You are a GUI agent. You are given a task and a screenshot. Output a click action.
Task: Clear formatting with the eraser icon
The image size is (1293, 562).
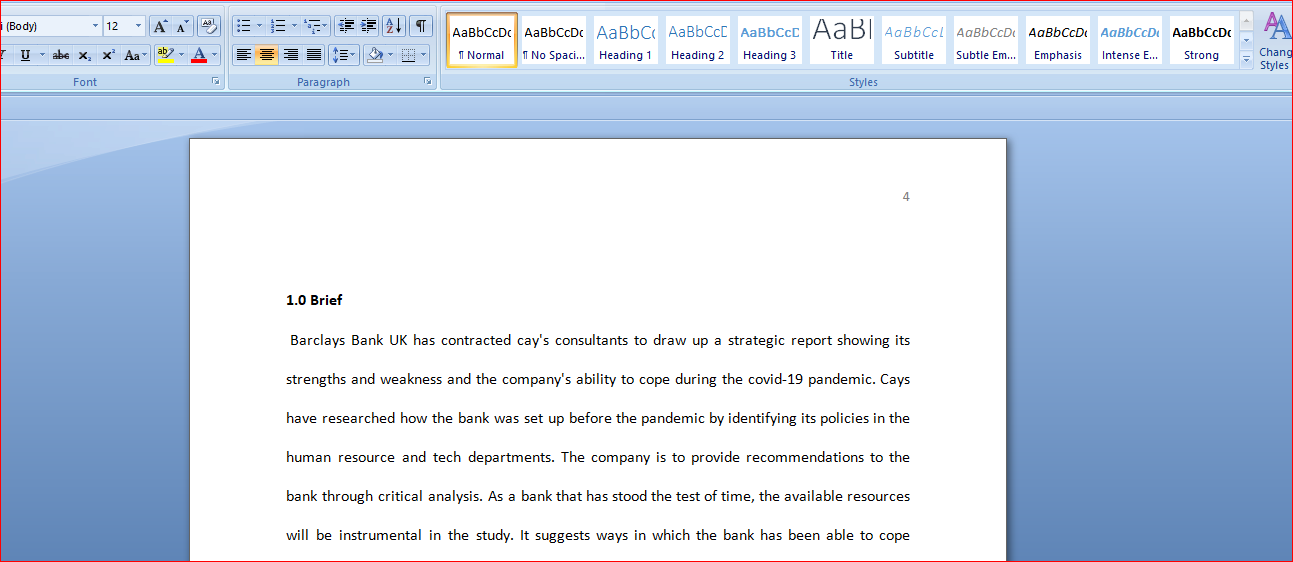point(209,27)
